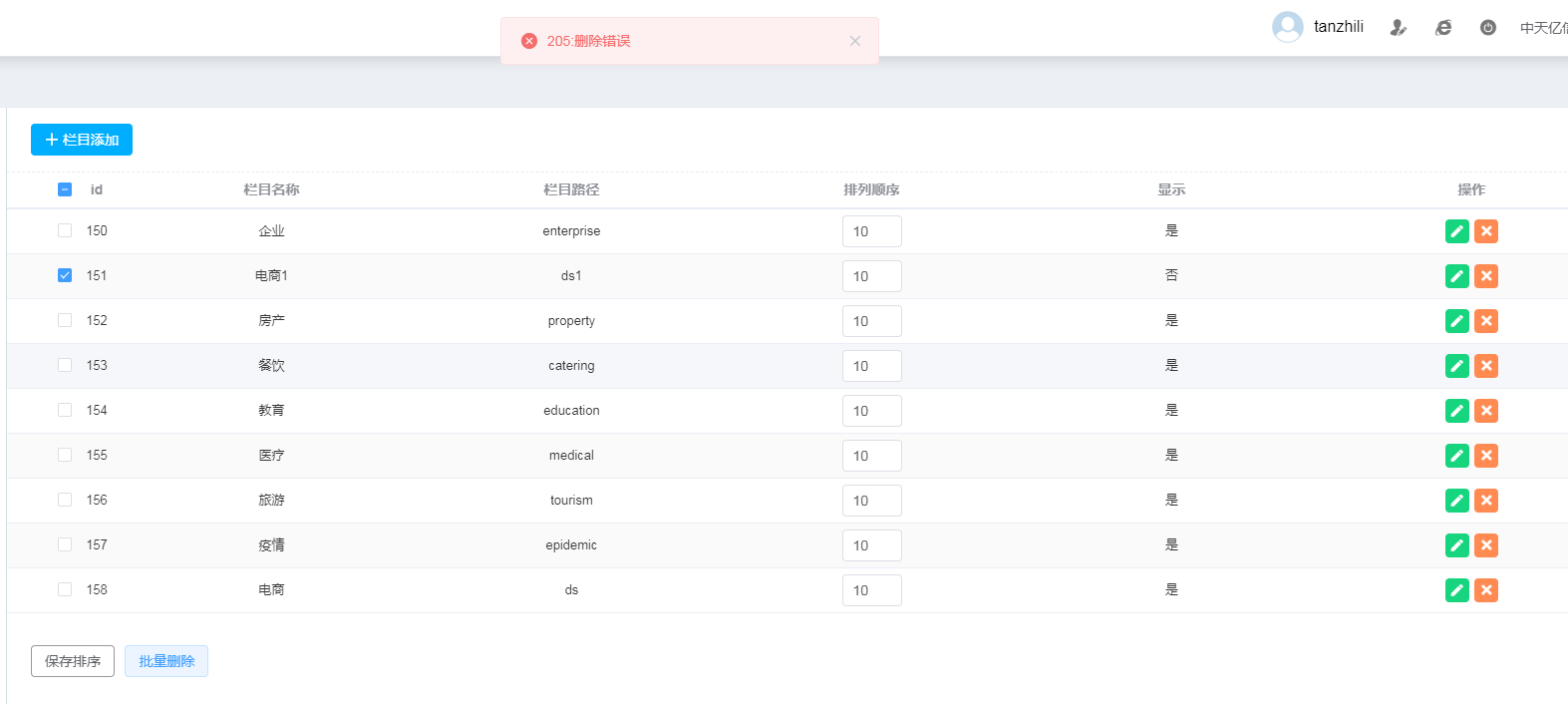Click 批量删除 button
This screenshot has width=1568, height=704.
coord(166,661)
